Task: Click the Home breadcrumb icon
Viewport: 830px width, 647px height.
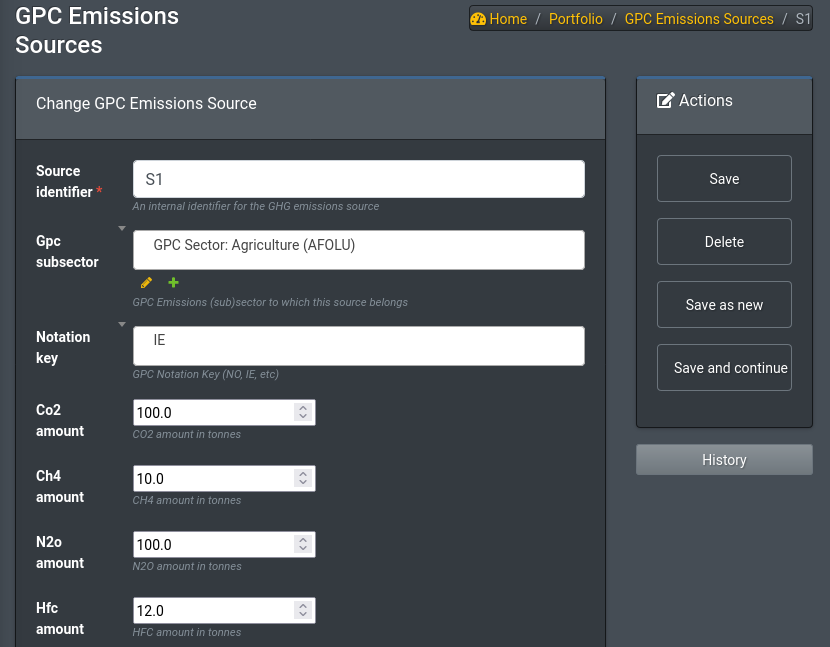Action: 478,18
